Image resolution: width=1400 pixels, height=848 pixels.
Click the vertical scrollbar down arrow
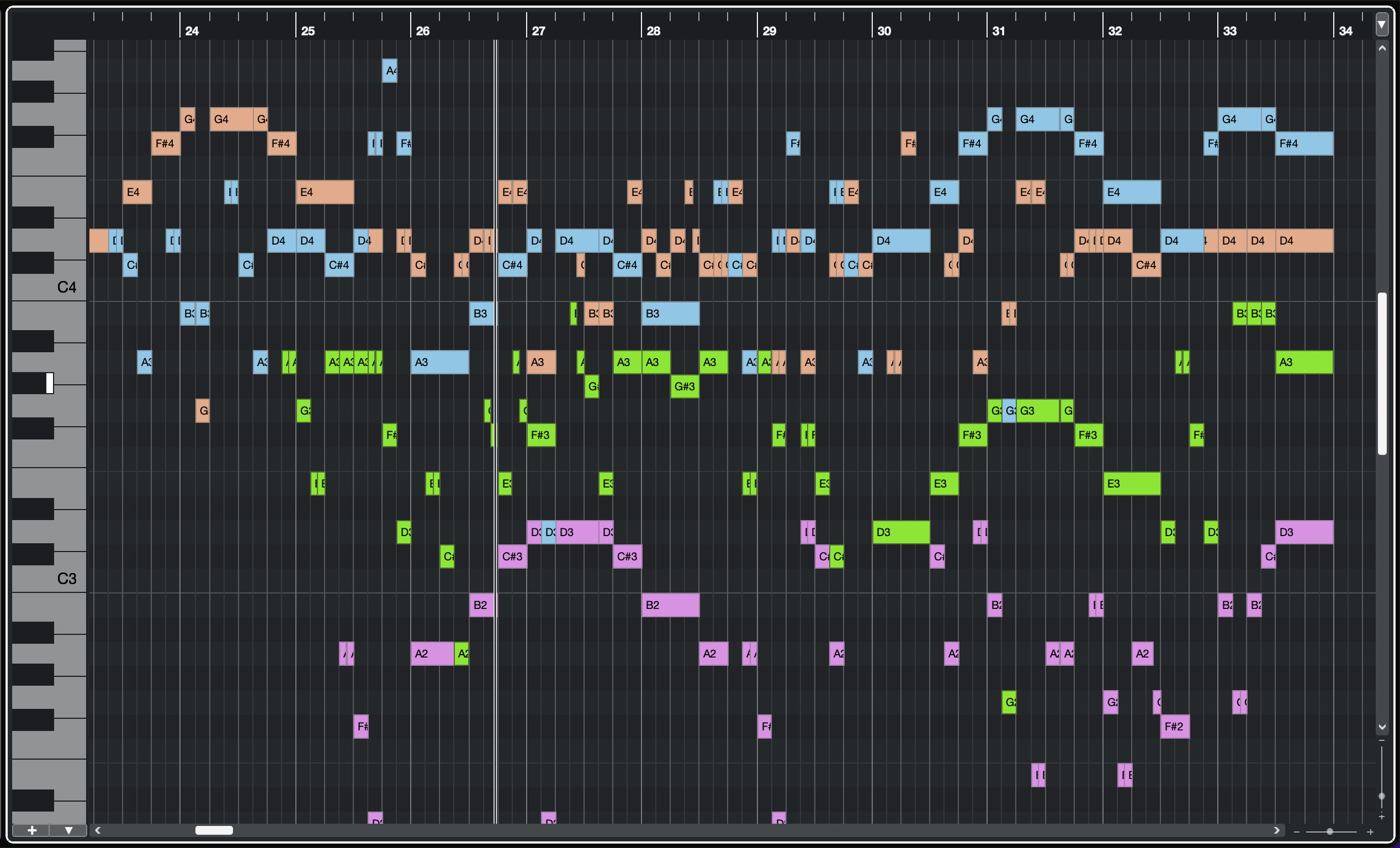click(1381, 727)
